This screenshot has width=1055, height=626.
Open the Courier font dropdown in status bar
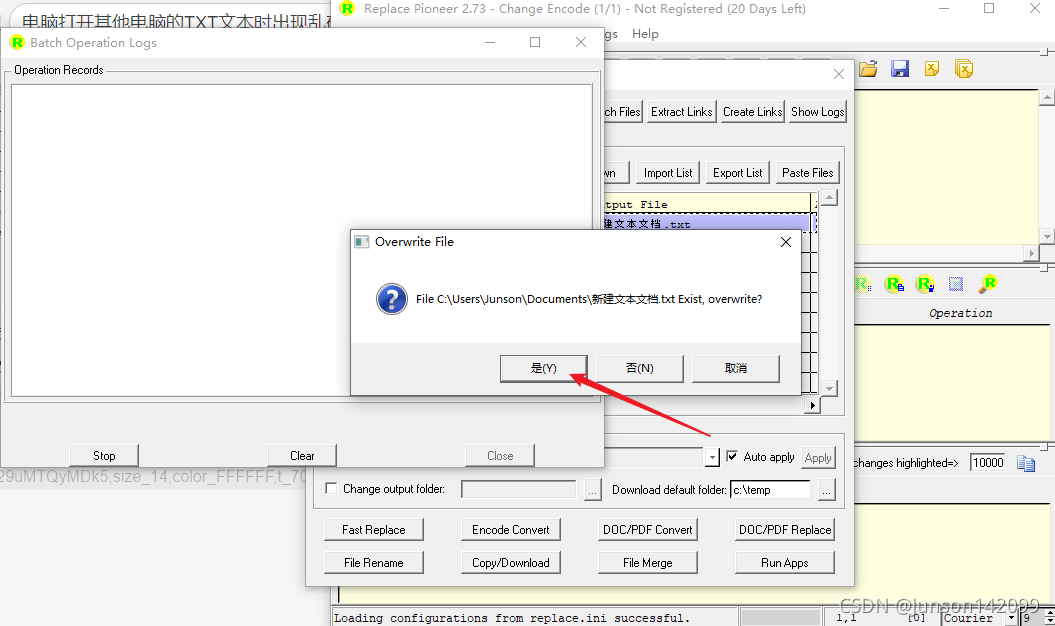click(x=1011, y=618)
